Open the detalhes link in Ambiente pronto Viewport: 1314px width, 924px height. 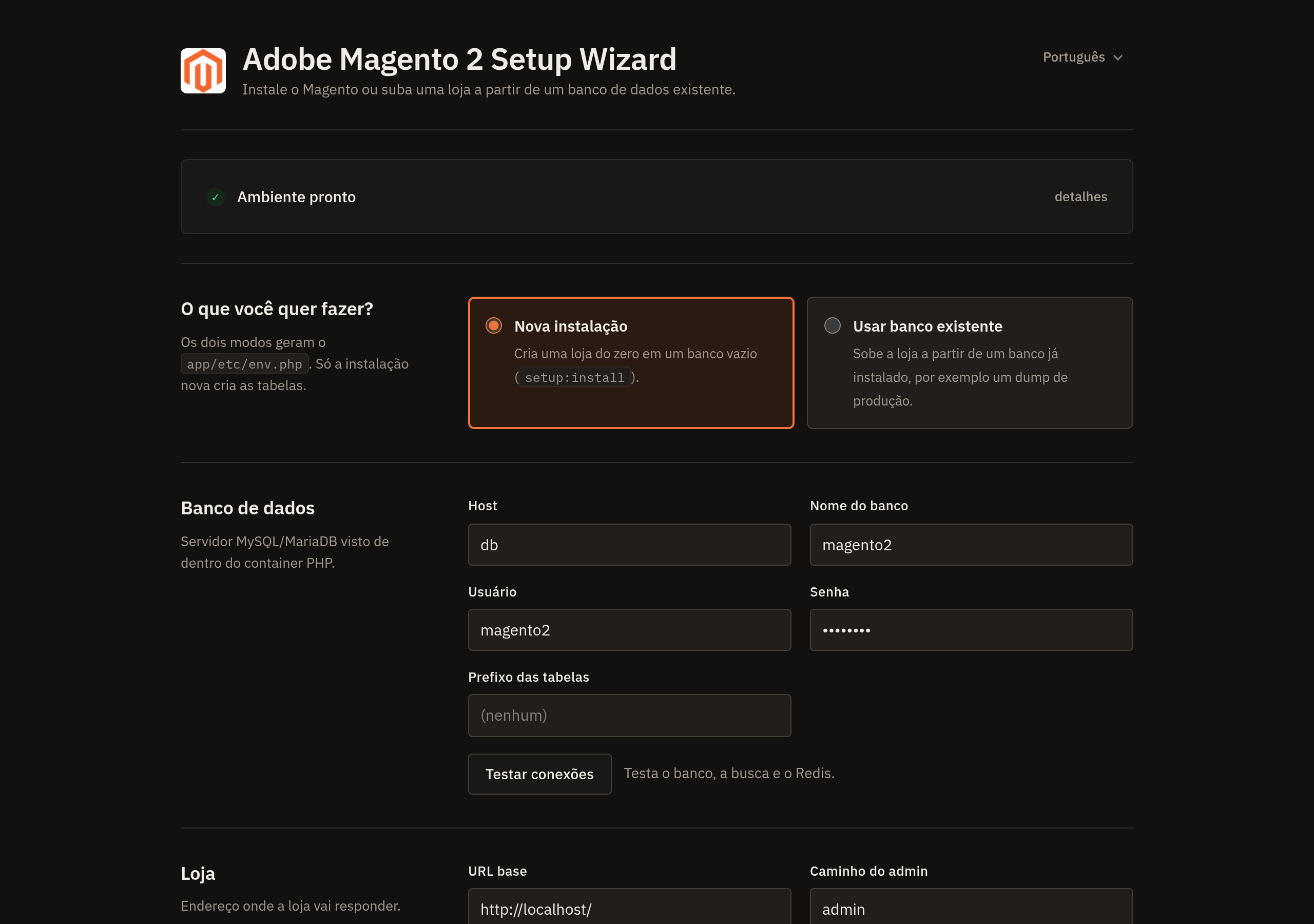pyautogui.click(x=1080, y=197)
